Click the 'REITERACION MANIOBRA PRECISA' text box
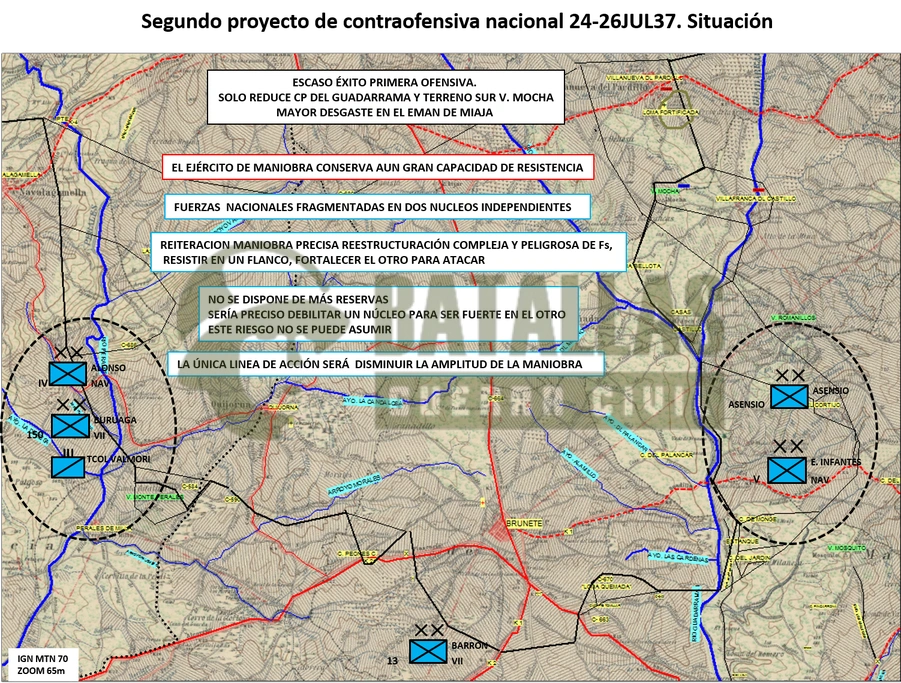Image resolution: width=901 pixels, height=683 pixels. pyautogui.click(x=388, y=252)
